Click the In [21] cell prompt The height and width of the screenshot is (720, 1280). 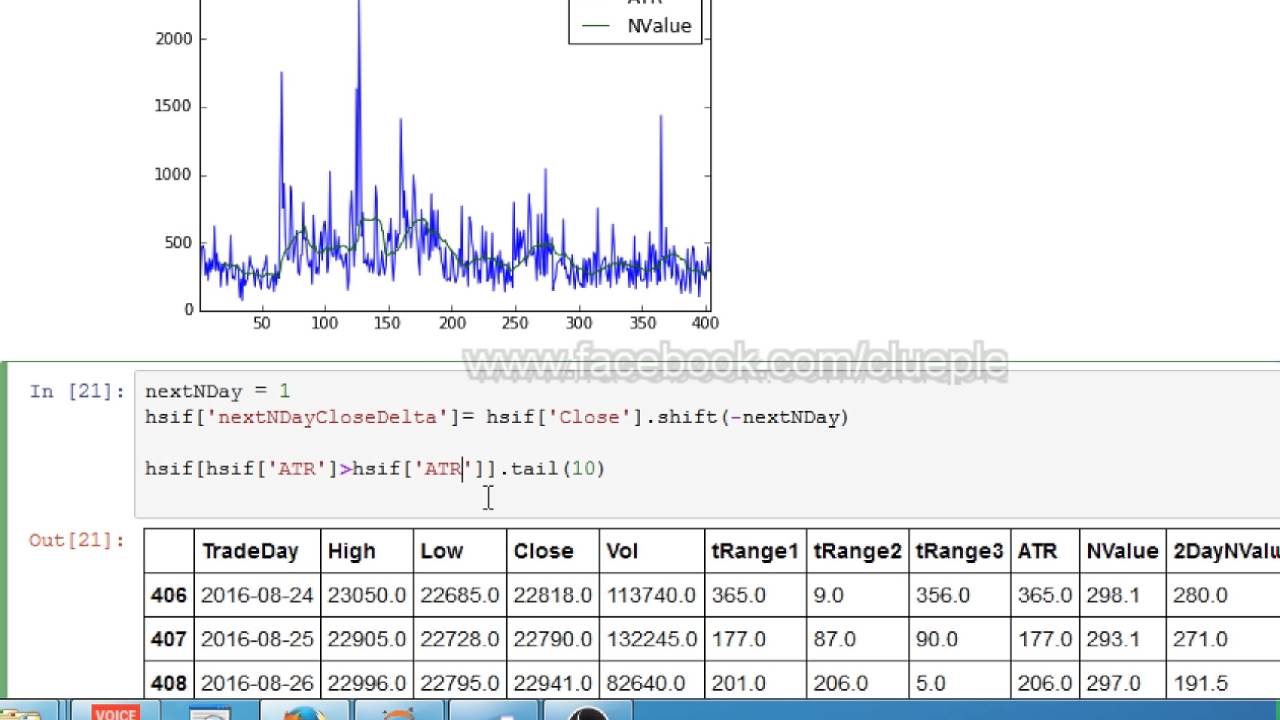(77, 391)
